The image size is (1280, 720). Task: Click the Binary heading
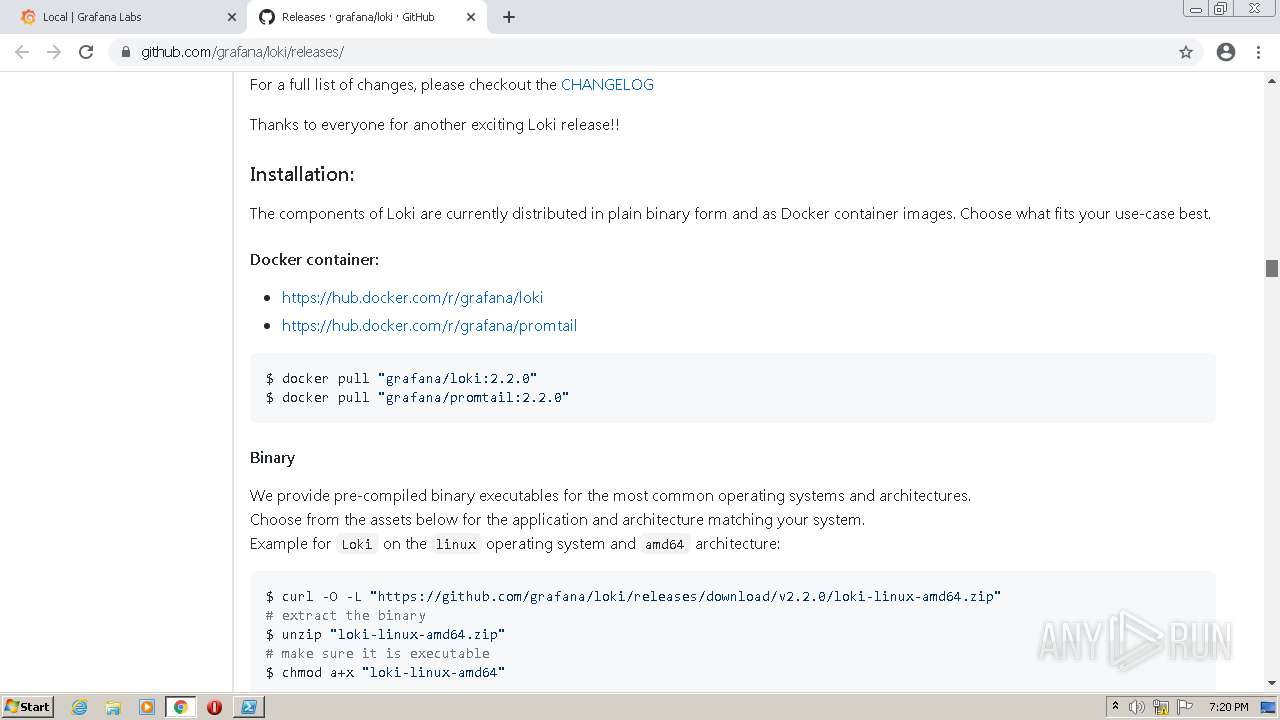point(272,457)
